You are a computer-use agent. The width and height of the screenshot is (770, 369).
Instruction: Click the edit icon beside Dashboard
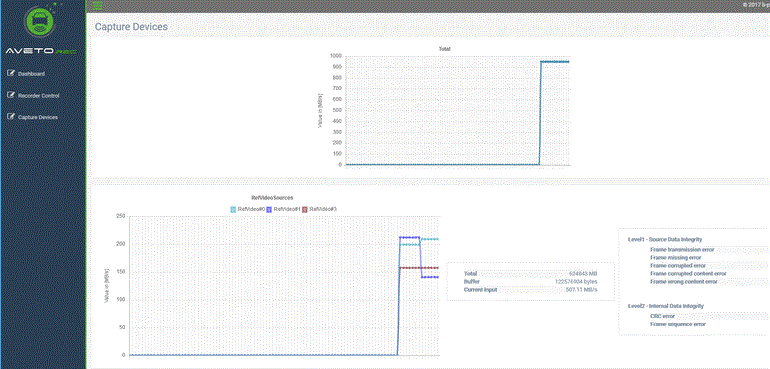(11, 73)
